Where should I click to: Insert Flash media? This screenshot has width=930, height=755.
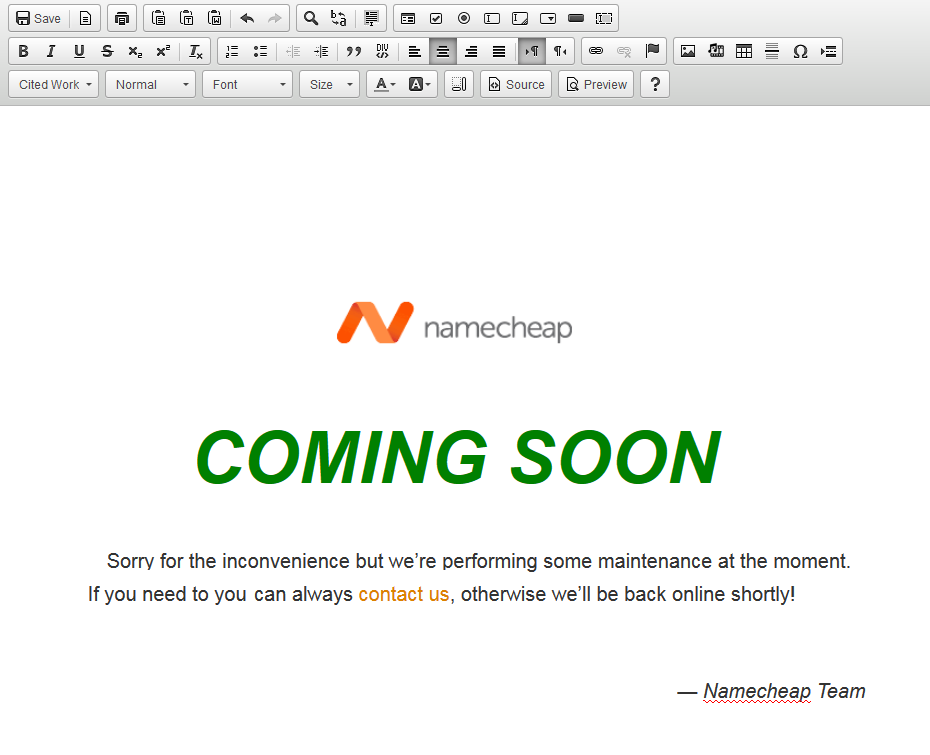[x=716, y=52]
